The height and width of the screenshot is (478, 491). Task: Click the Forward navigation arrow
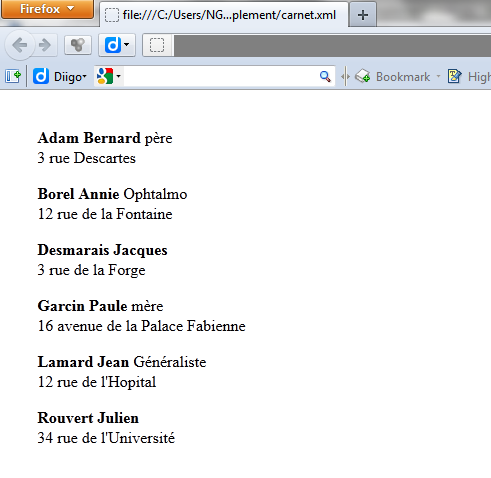click(x=45, y=45)
